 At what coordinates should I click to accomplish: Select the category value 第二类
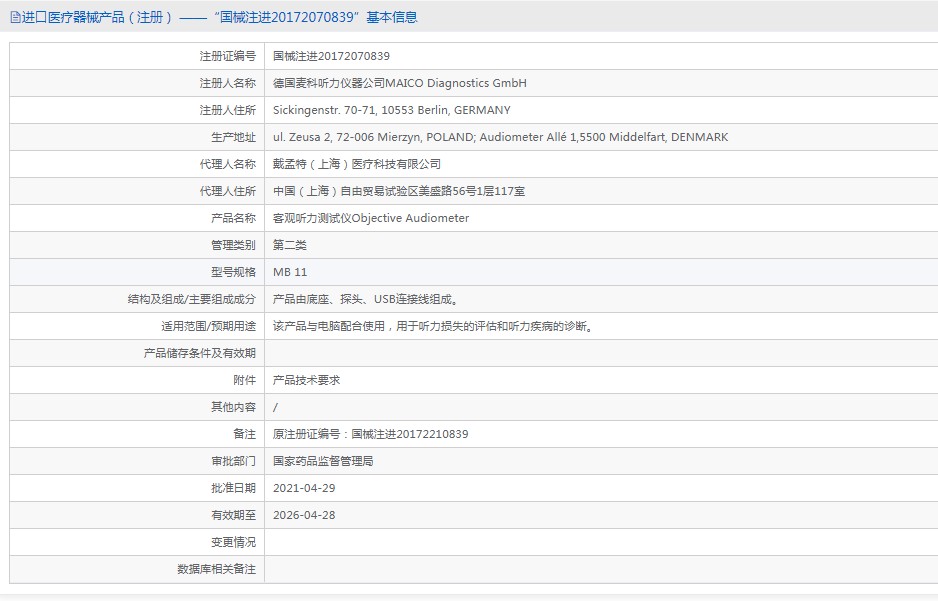click(x=290, y=245)
